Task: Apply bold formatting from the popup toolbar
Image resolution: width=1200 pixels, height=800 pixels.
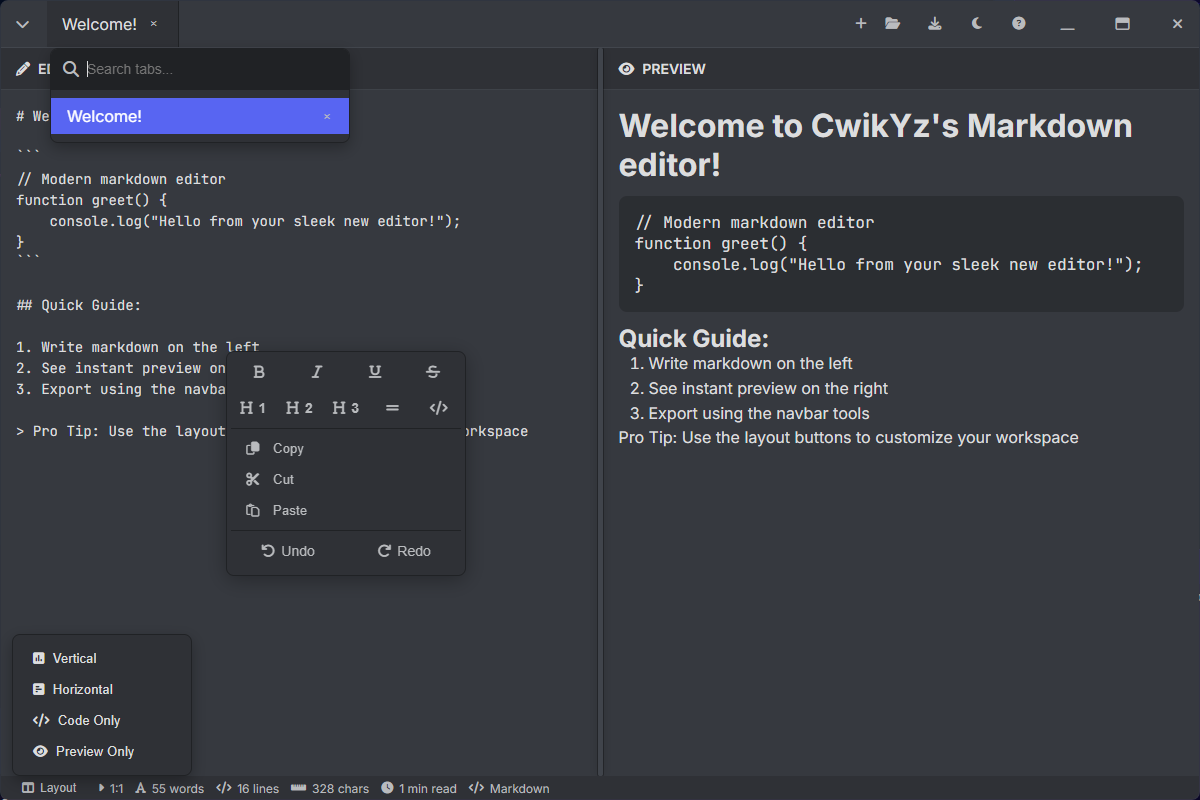Action: click(x=259, y=372)
